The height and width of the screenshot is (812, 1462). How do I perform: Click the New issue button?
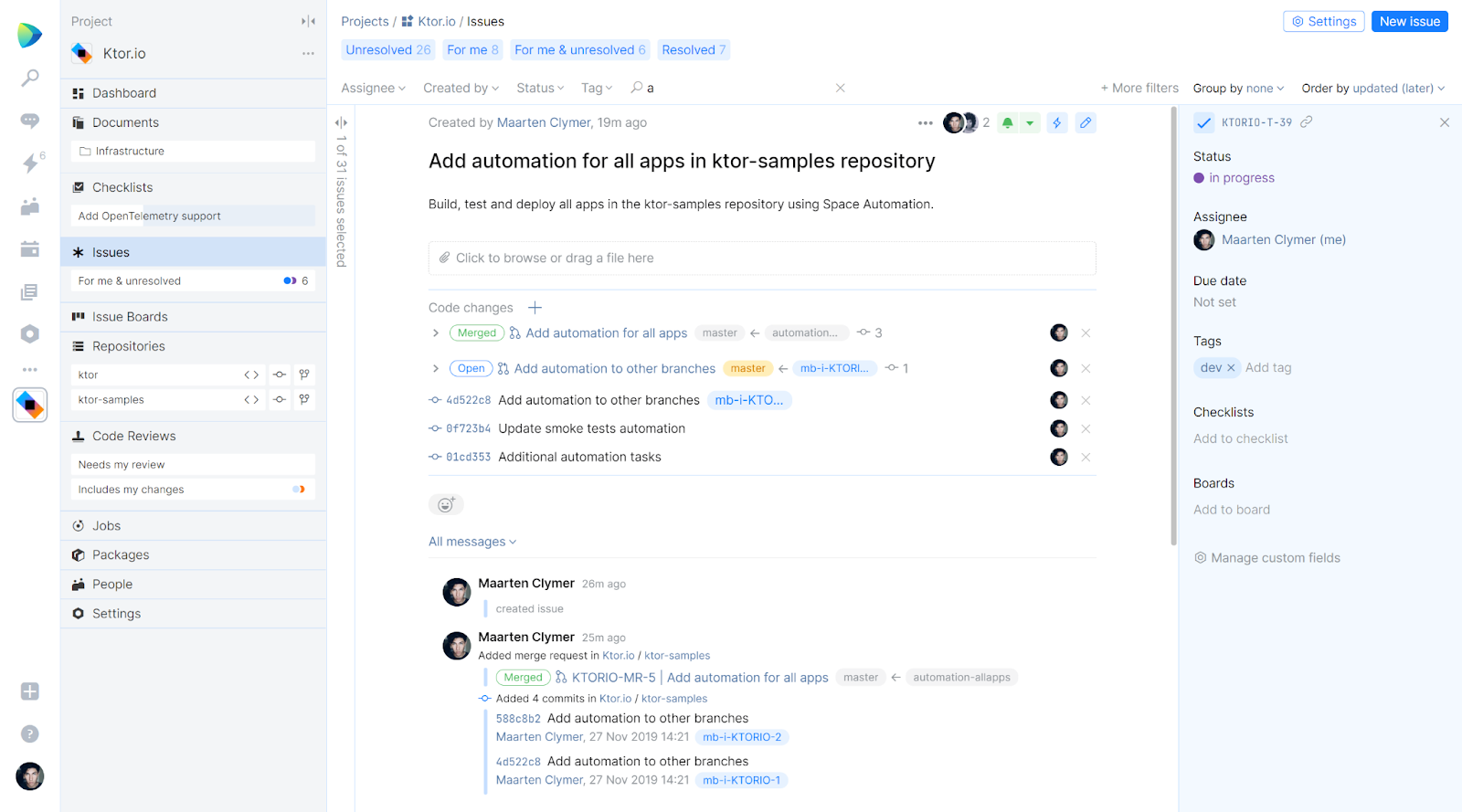pyautogui.click(x=1409, y=21)
